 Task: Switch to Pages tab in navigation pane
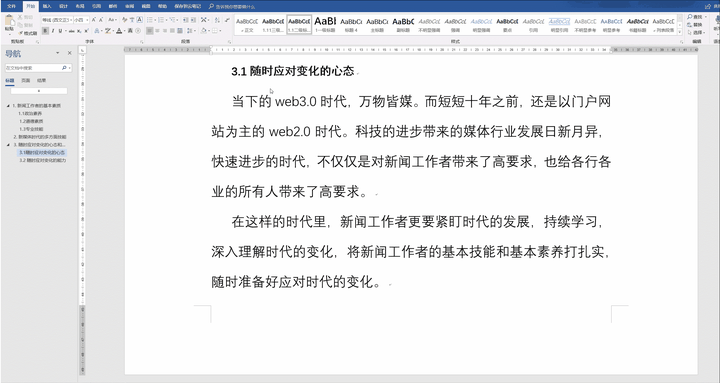pos(26,80)
